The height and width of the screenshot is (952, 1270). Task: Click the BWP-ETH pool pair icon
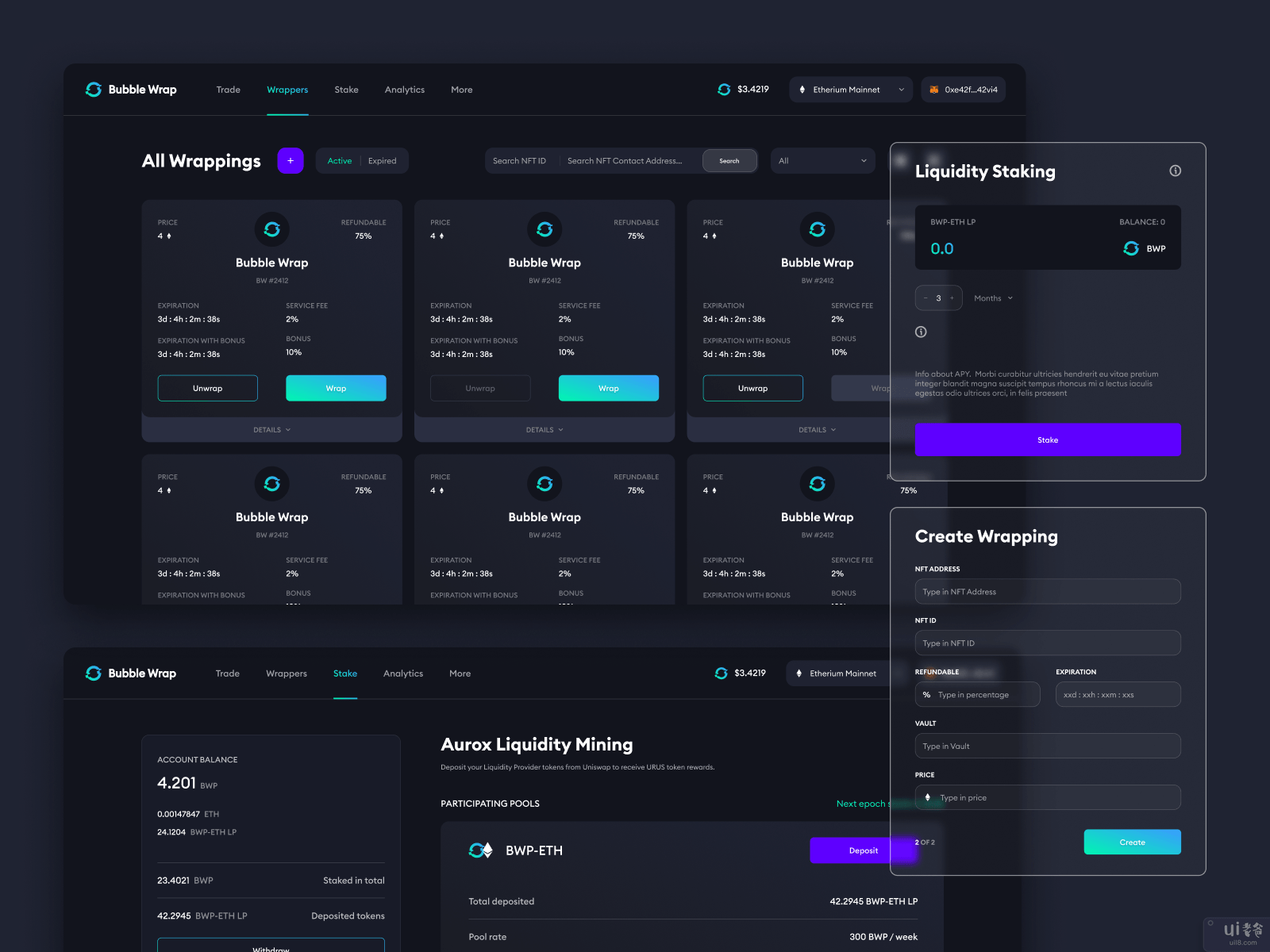(x=480, y=850)
